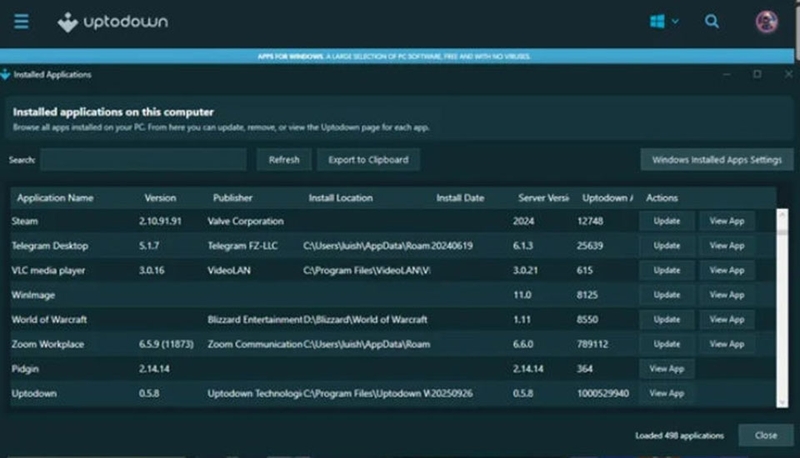The height and width of the screenshot is (458, 800).
Task: Click the VideoLAN publisher cell
Action: (229, 270)
